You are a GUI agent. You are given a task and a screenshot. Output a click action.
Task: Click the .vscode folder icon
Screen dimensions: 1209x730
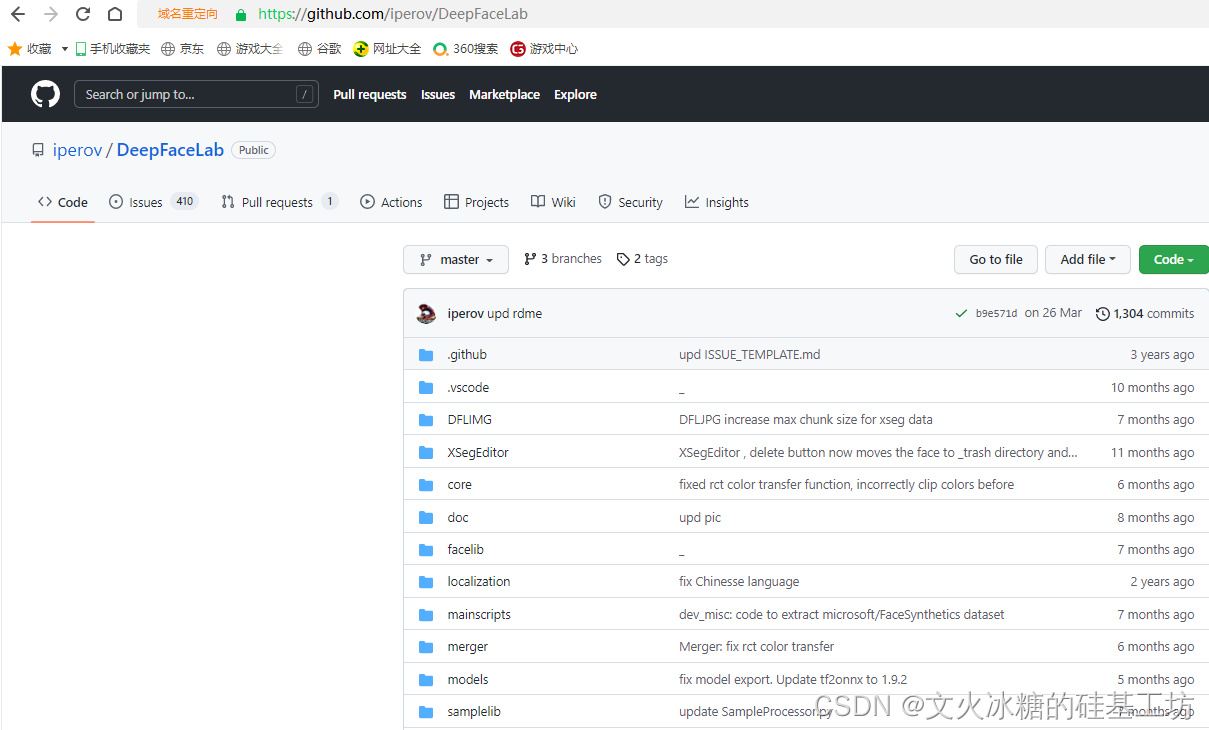426,387
